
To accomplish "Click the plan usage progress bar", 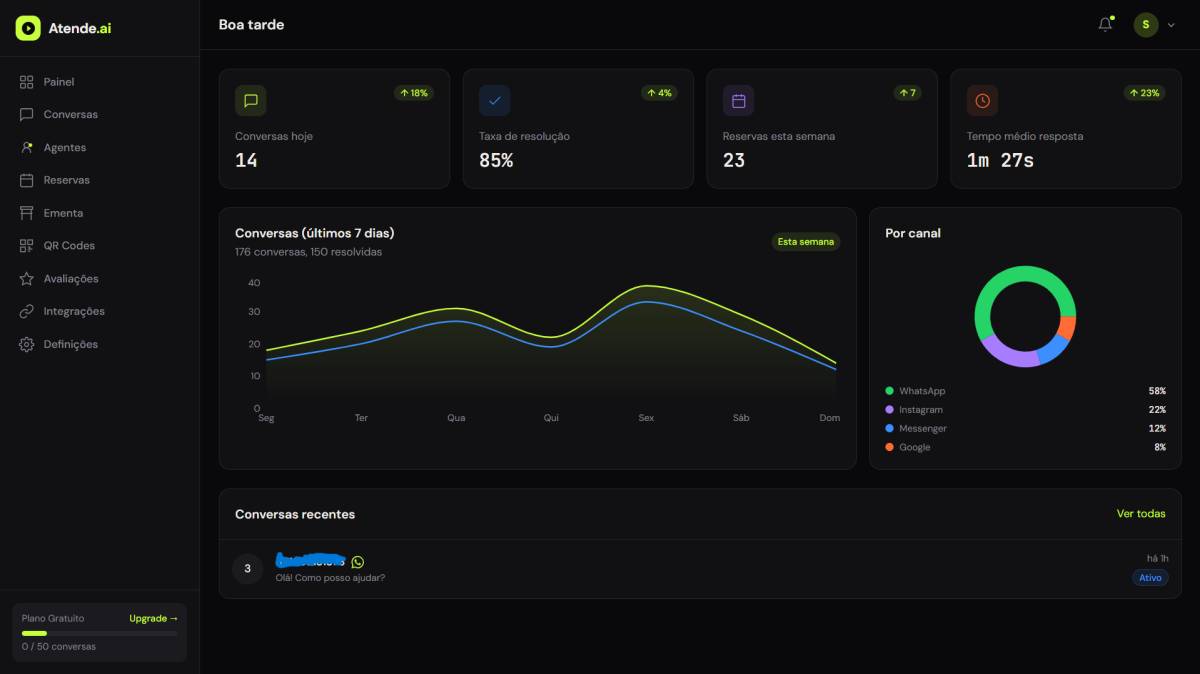I will point(100,633).
